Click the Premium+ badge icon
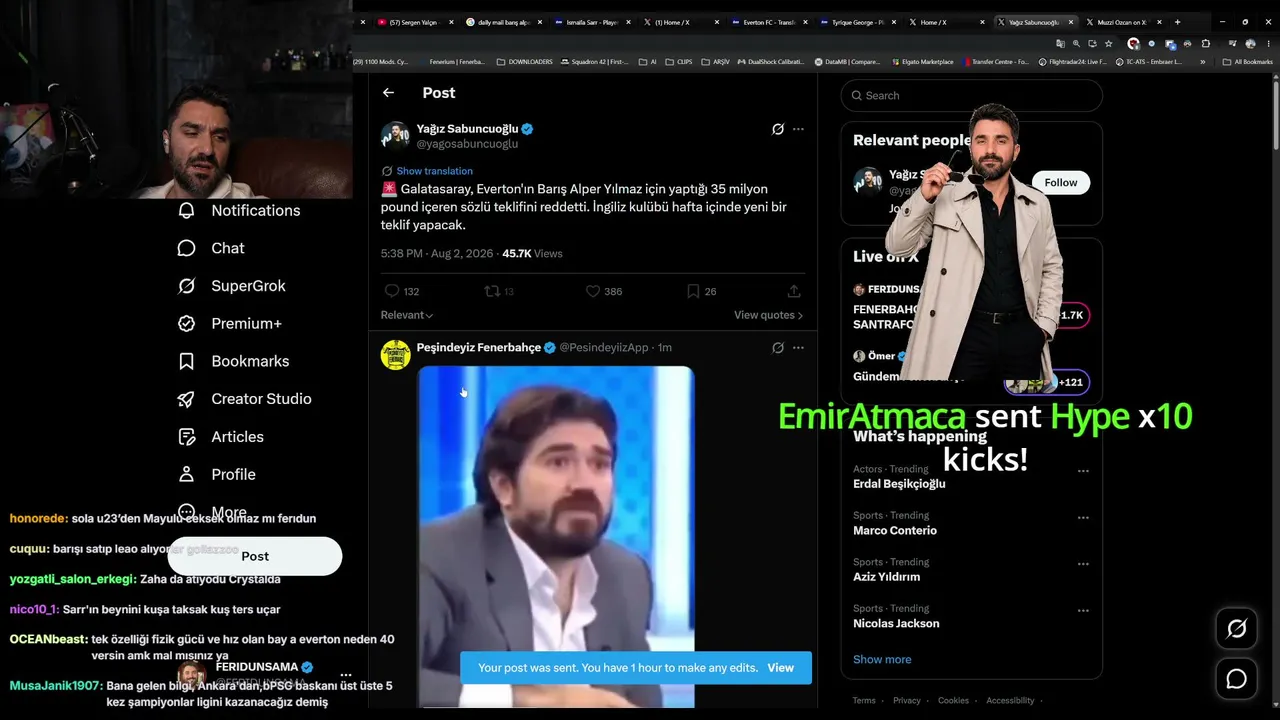Screen dimensions: 1280x720 [186, 324]
